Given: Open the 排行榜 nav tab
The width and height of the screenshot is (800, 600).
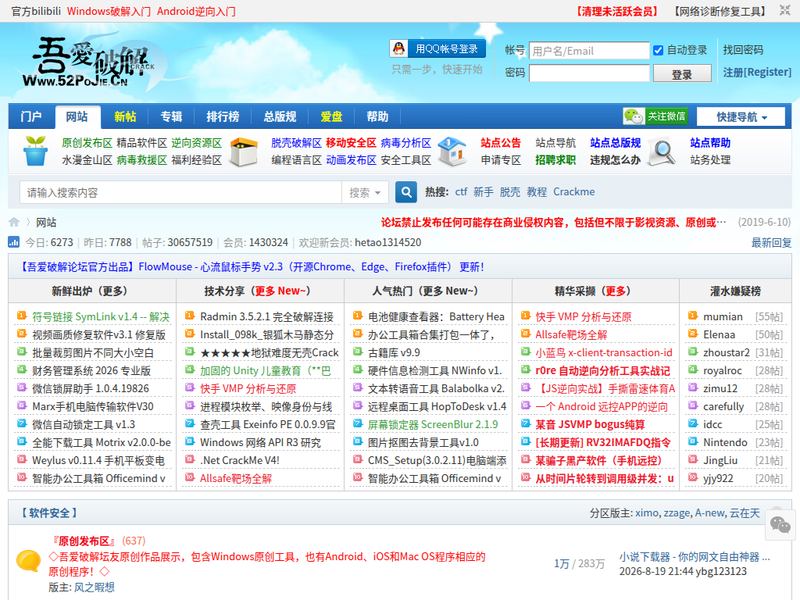Looking at the screenshot, I should point(223,116).
